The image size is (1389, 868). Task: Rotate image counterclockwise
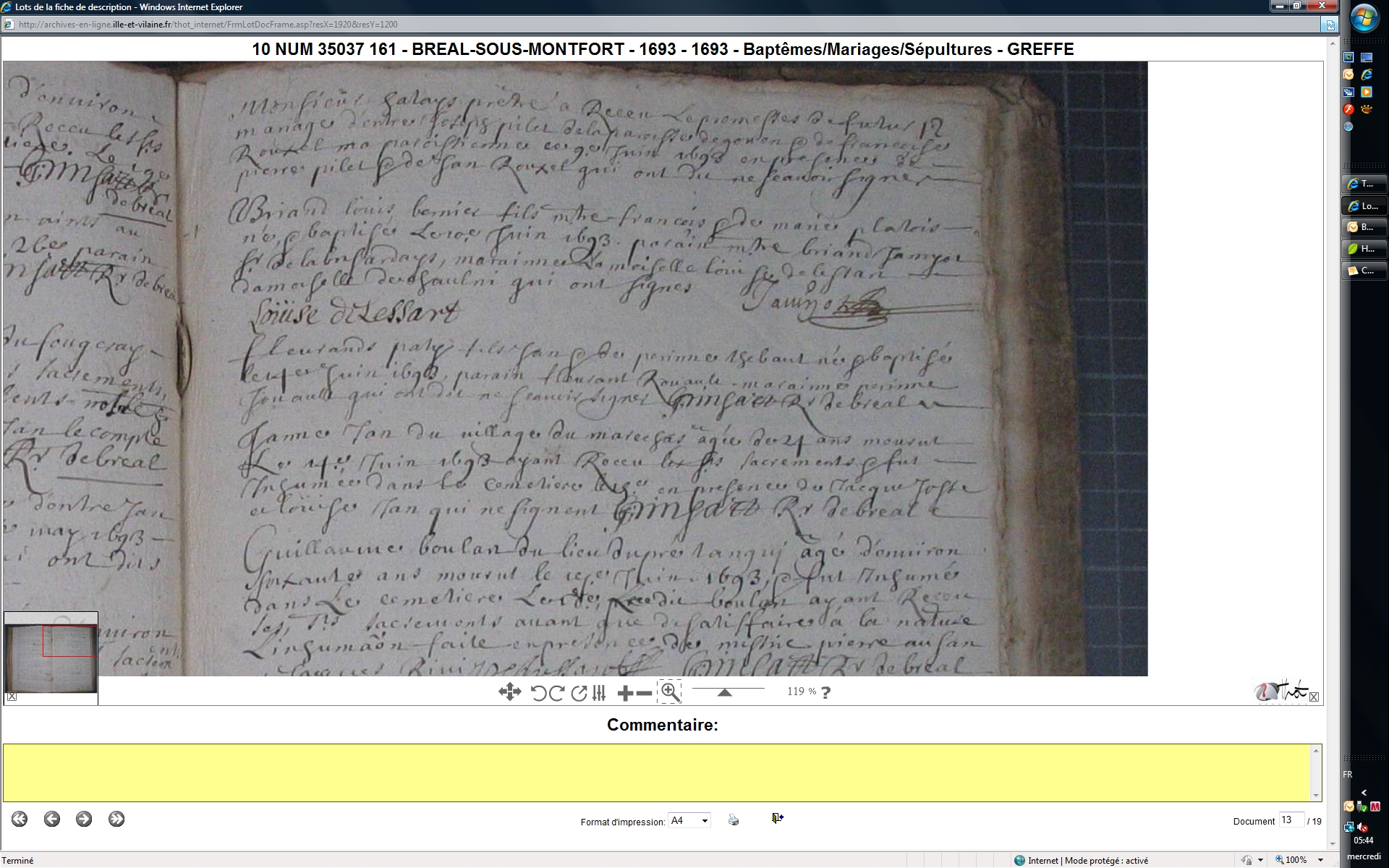(x=538, y=693)
